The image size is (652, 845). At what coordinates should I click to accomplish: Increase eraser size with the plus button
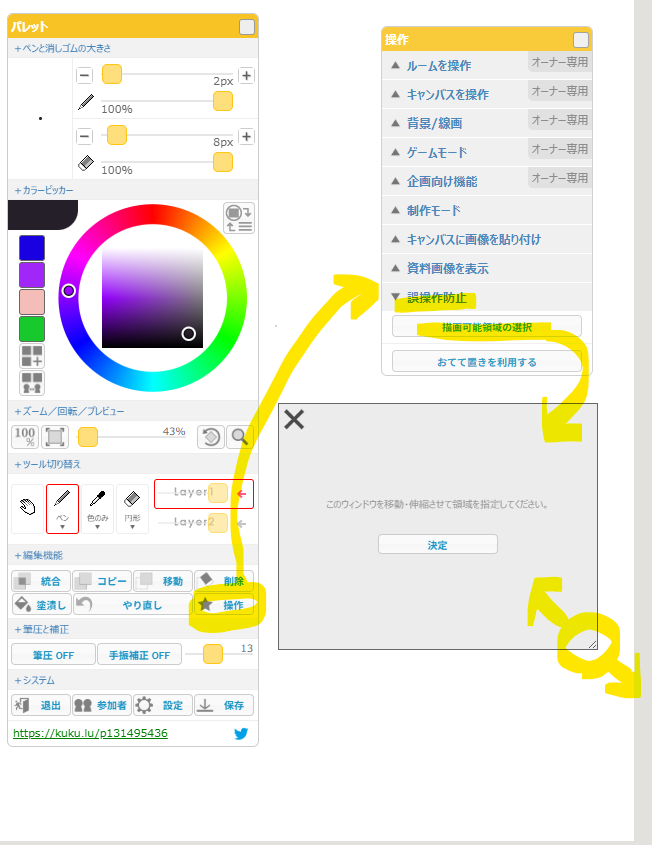pos(246,136)
